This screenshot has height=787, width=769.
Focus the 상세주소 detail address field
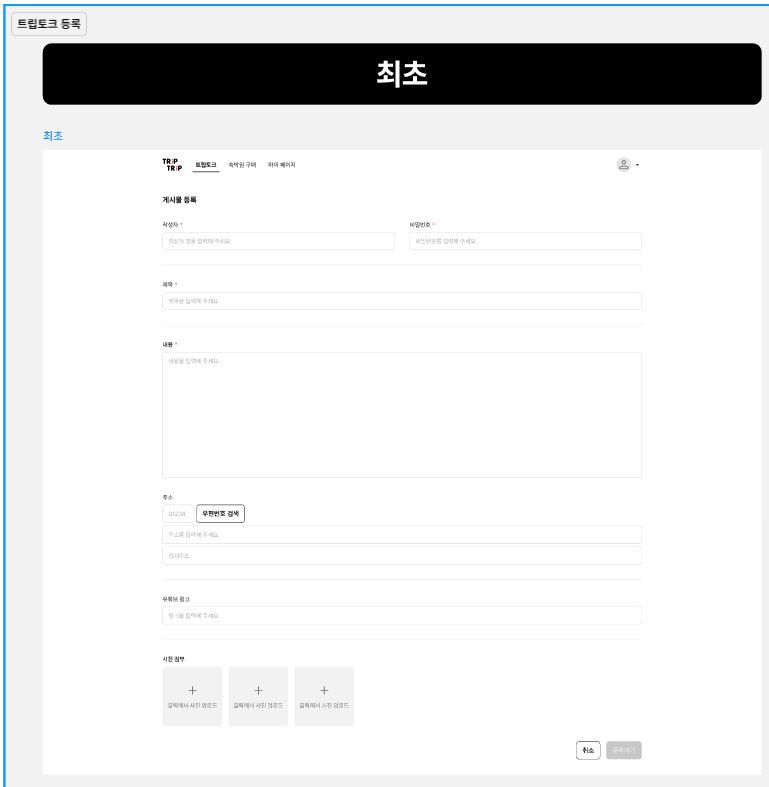click(x=402, y=556)
